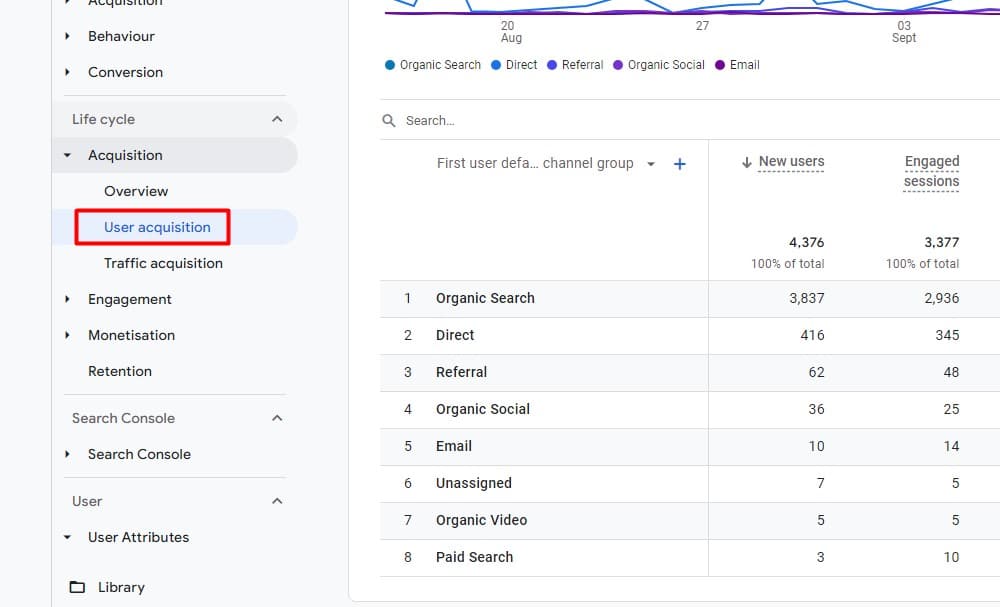Open the Retention report
Image resolution: width=1000 pixels, height=607 pixels.
click(x=120, y=371)
